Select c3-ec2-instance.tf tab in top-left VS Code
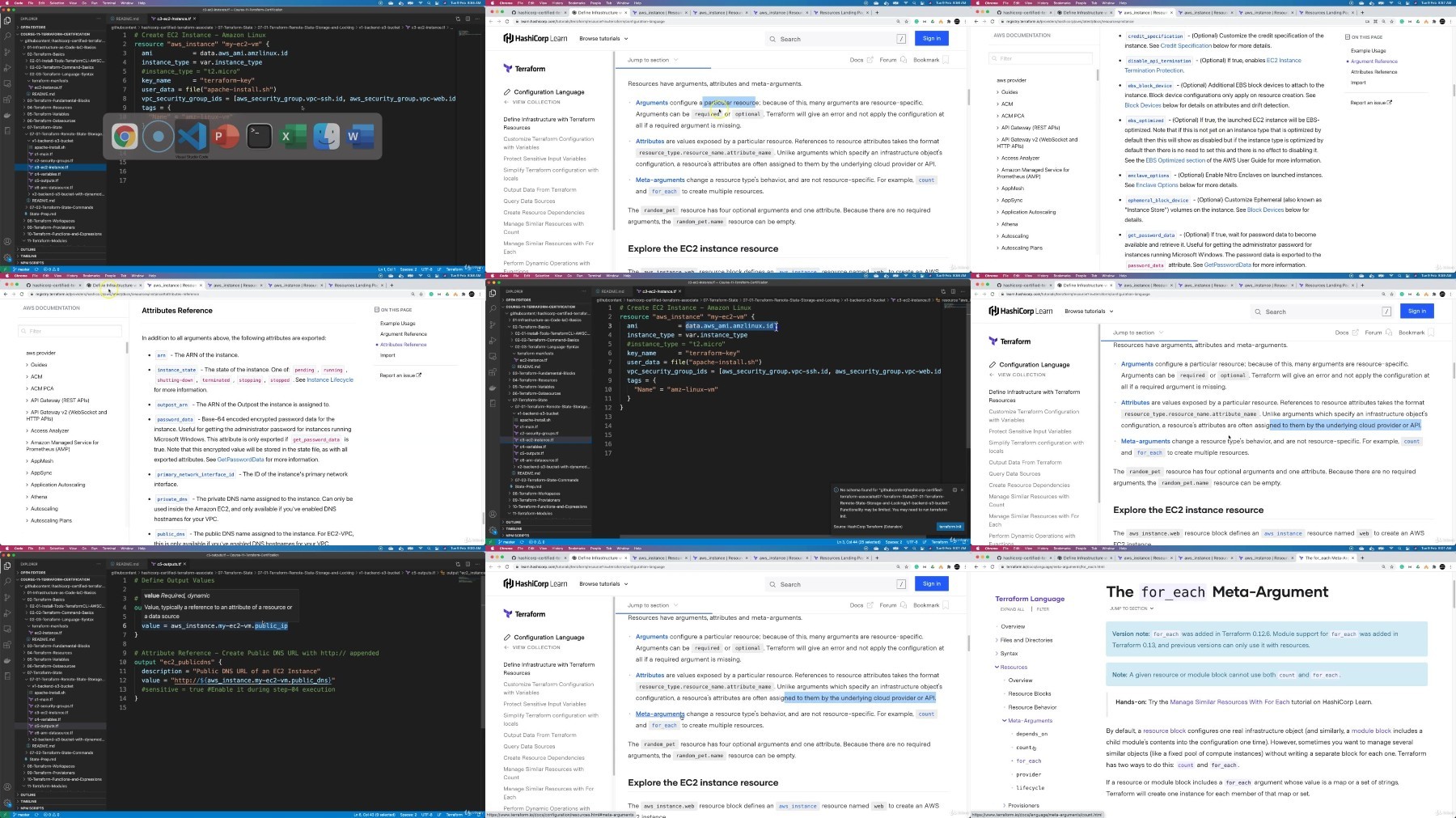This screenshot has height=818, width=1456. click(172, 18)
